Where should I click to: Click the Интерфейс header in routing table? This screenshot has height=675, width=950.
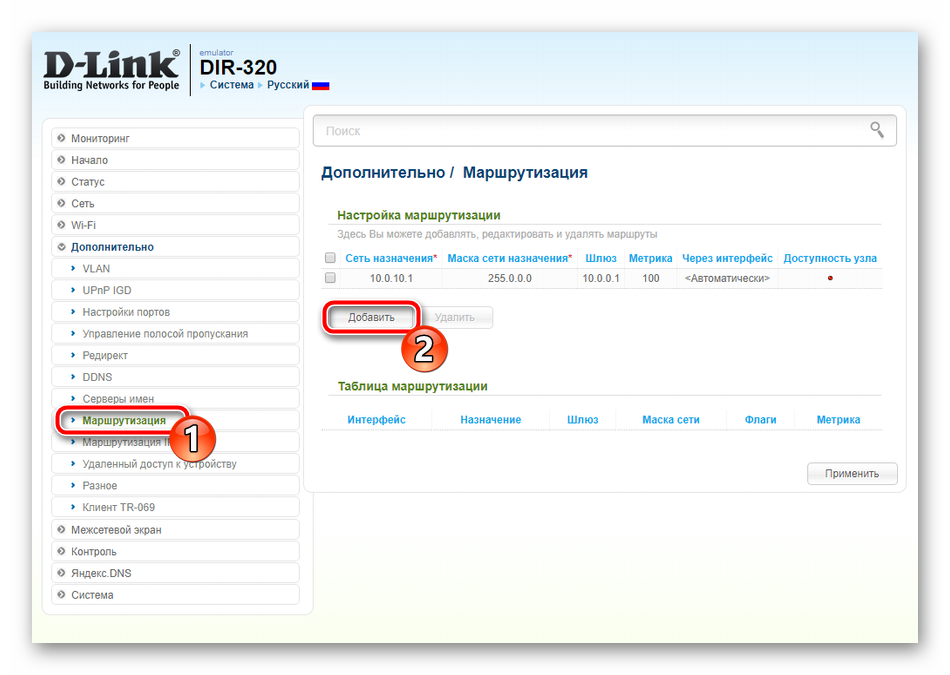point(376,419)
